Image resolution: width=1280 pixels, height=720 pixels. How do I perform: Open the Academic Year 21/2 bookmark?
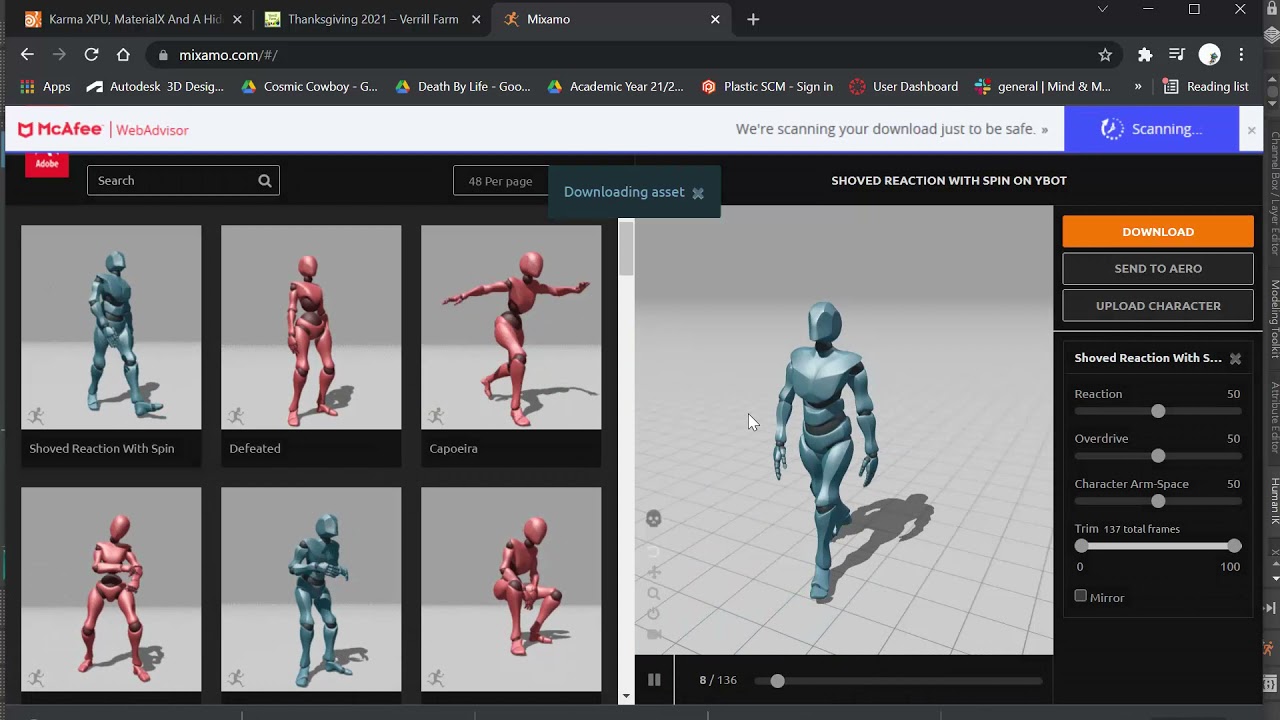coord(615,87)
